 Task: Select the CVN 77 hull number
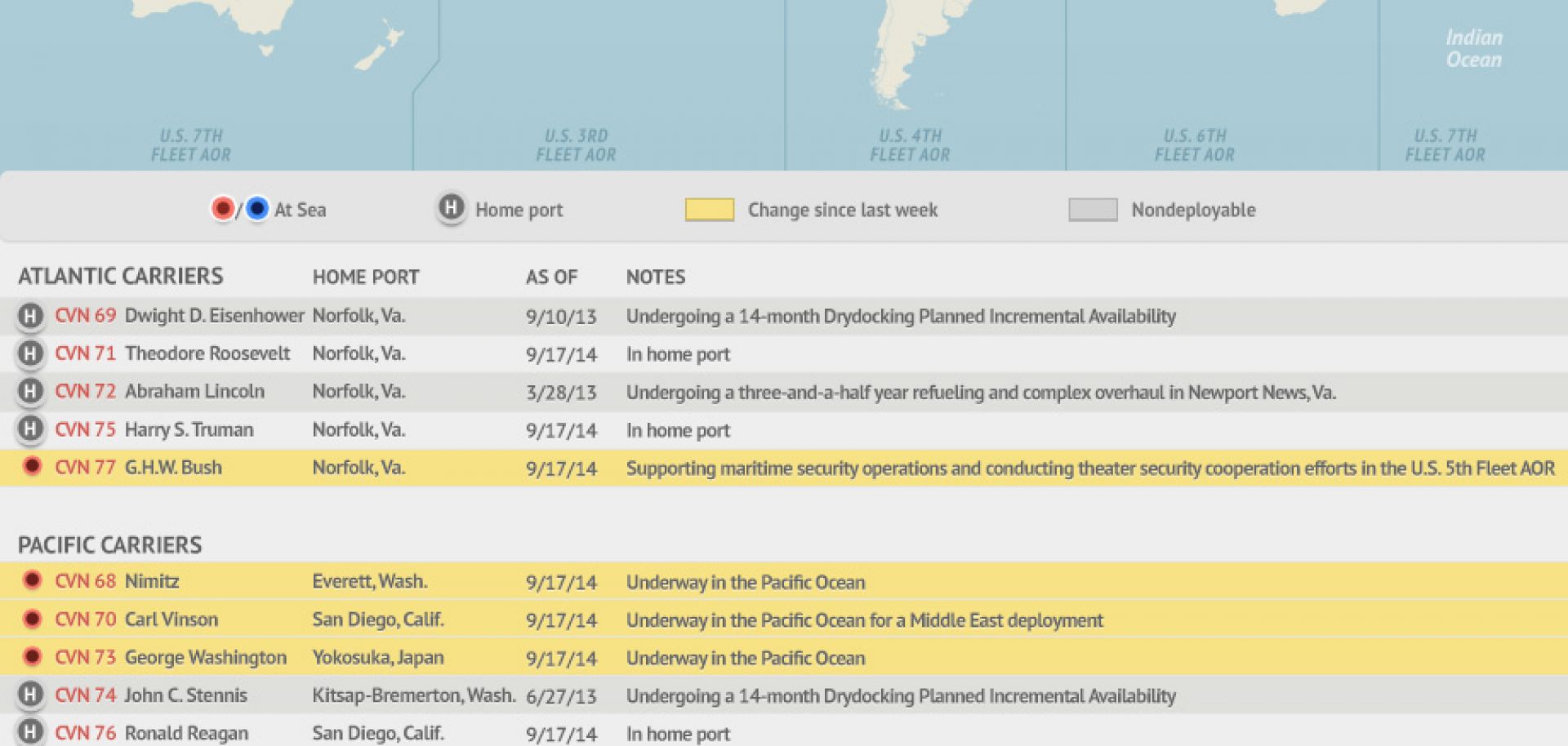pyautogui.click(x=86, y=468)
